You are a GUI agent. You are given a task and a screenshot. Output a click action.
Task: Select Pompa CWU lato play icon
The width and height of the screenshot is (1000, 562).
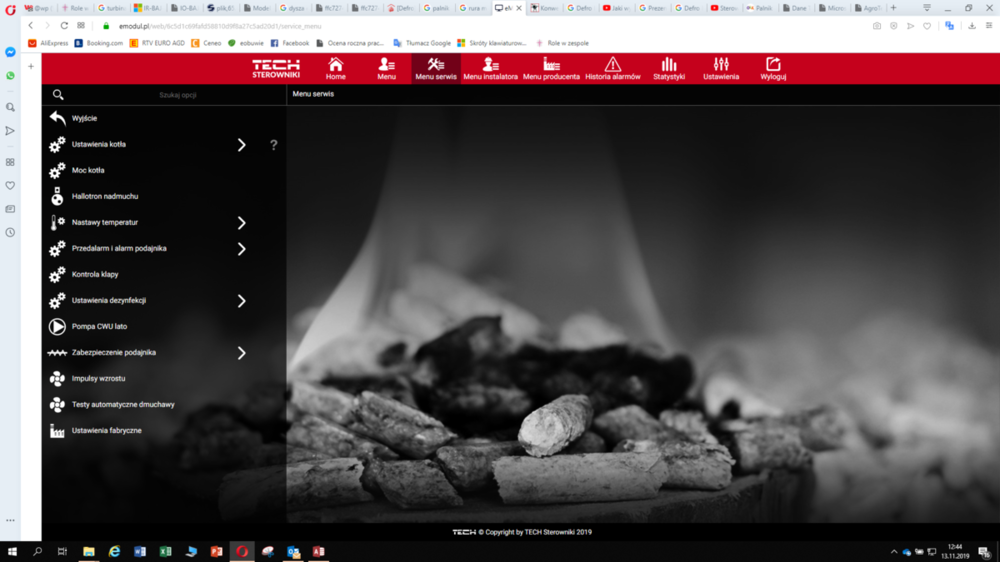[57, 327]
